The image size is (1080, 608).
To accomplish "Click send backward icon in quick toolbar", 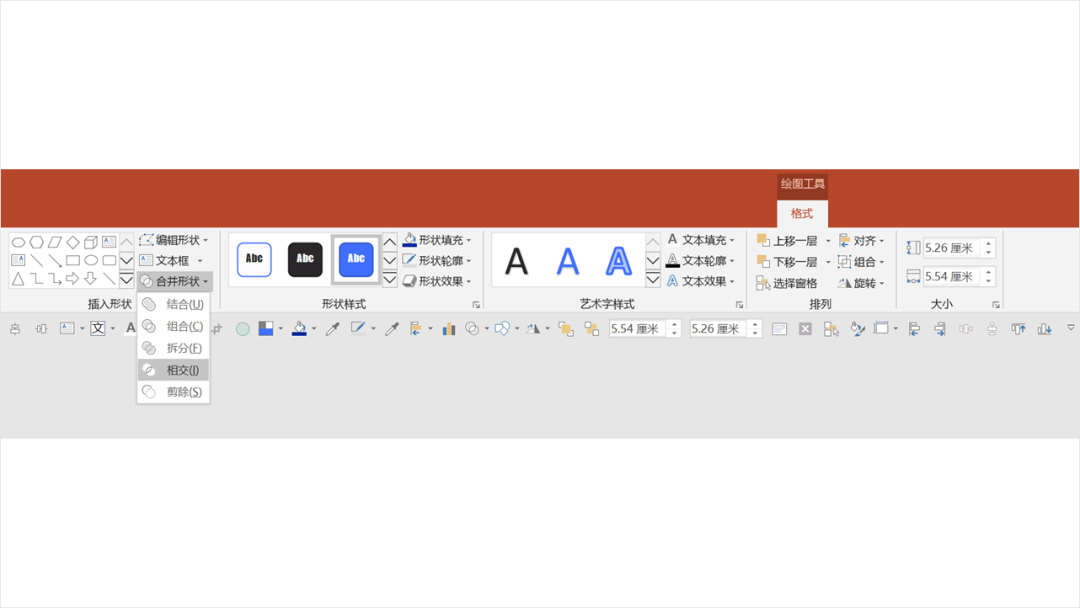I will coord(592,329).
